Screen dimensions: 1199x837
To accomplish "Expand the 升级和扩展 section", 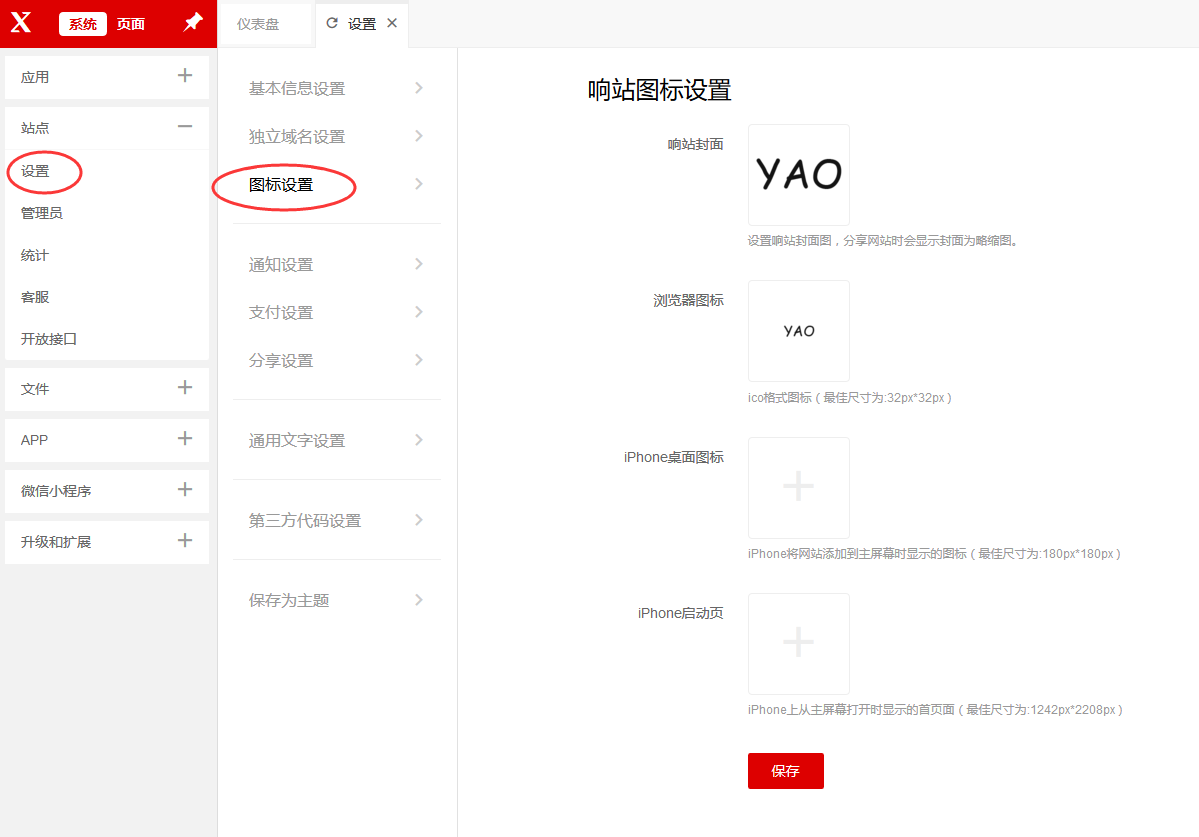I will (184, 541).
